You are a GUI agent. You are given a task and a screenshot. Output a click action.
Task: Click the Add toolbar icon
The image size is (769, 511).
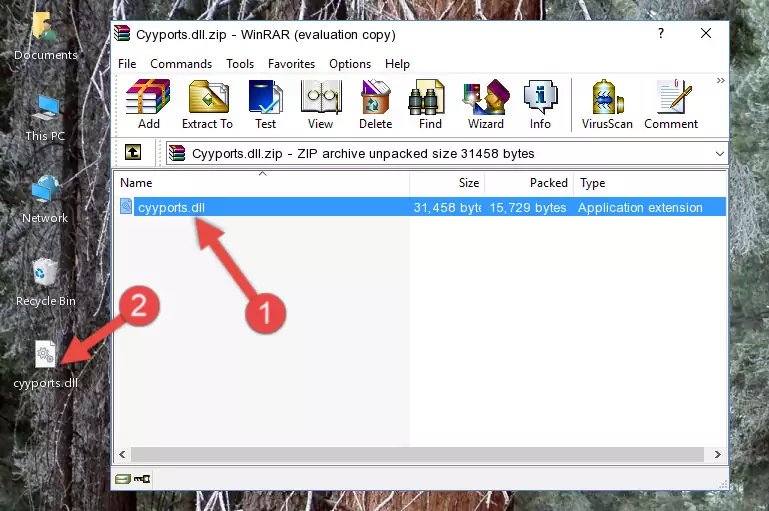click(148, 104)
